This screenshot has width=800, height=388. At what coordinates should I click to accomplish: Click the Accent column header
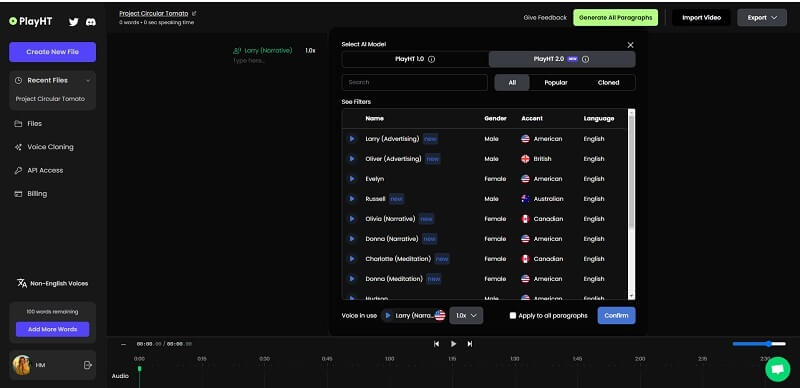pos(532,118)
